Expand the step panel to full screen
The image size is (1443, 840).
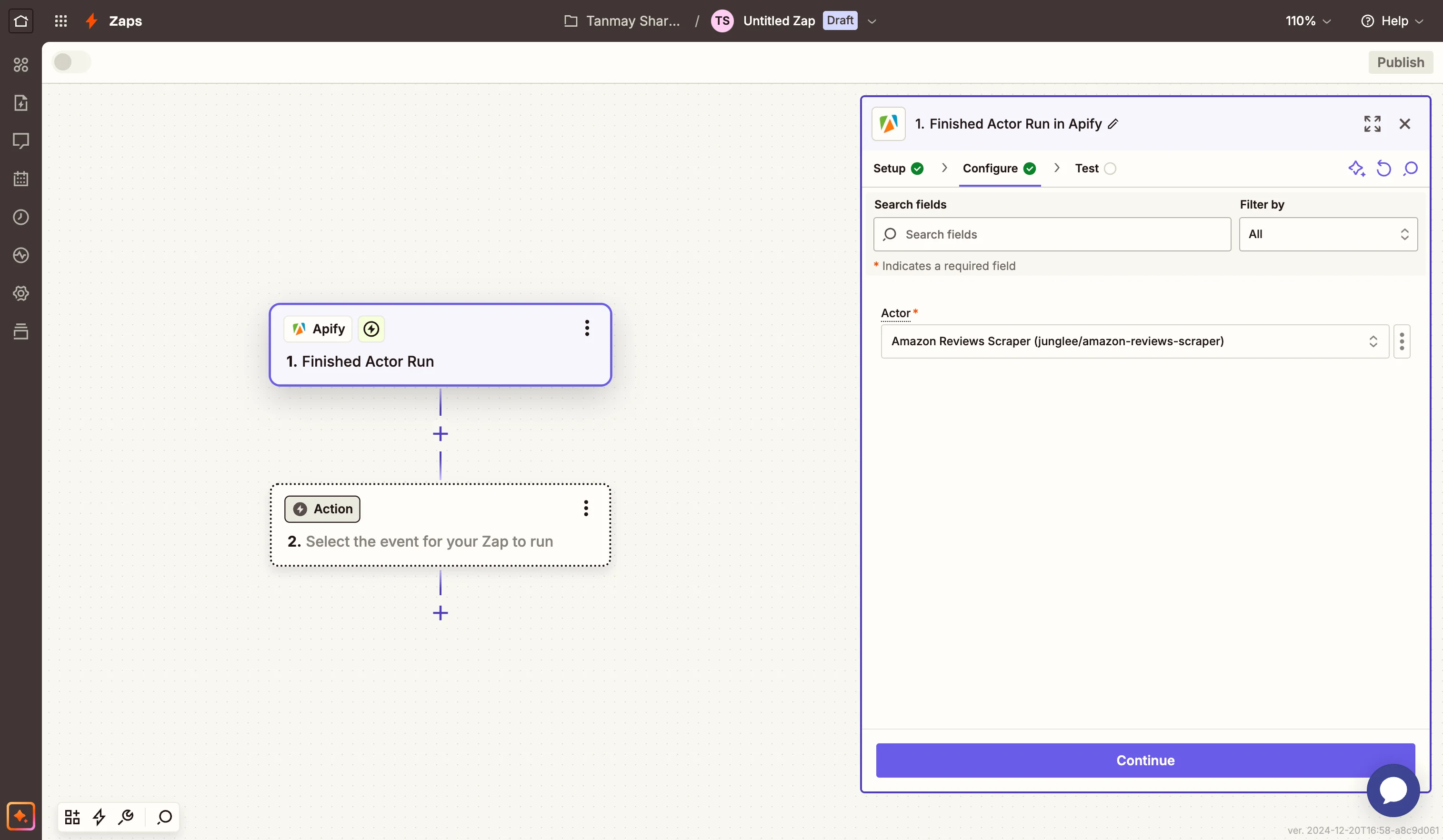[x=1372, y=124]
